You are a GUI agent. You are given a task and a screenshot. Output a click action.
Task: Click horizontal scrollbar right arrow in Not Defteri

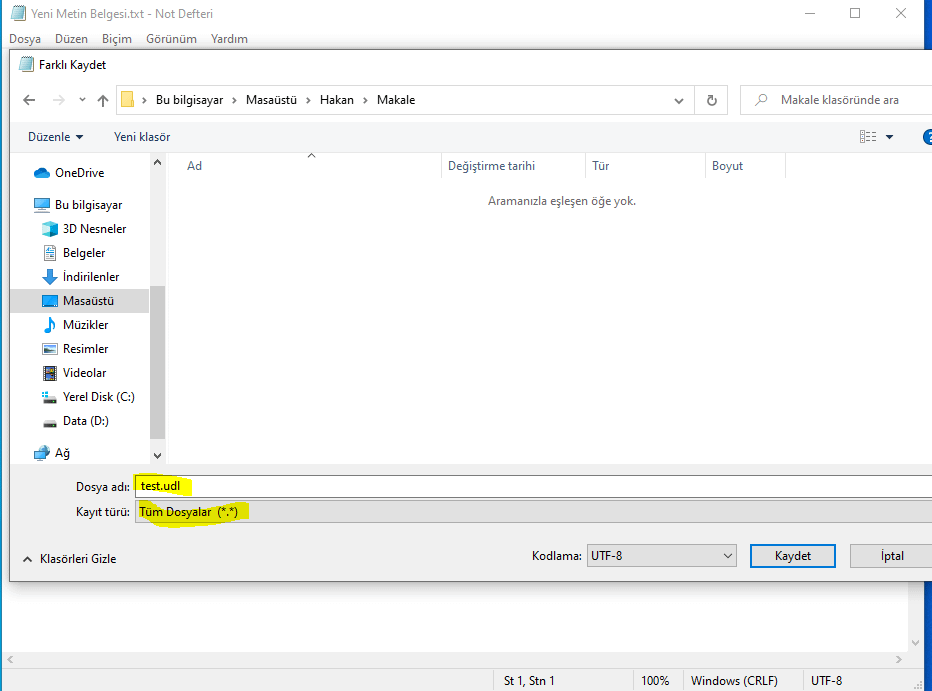click(x=899, y=659)
